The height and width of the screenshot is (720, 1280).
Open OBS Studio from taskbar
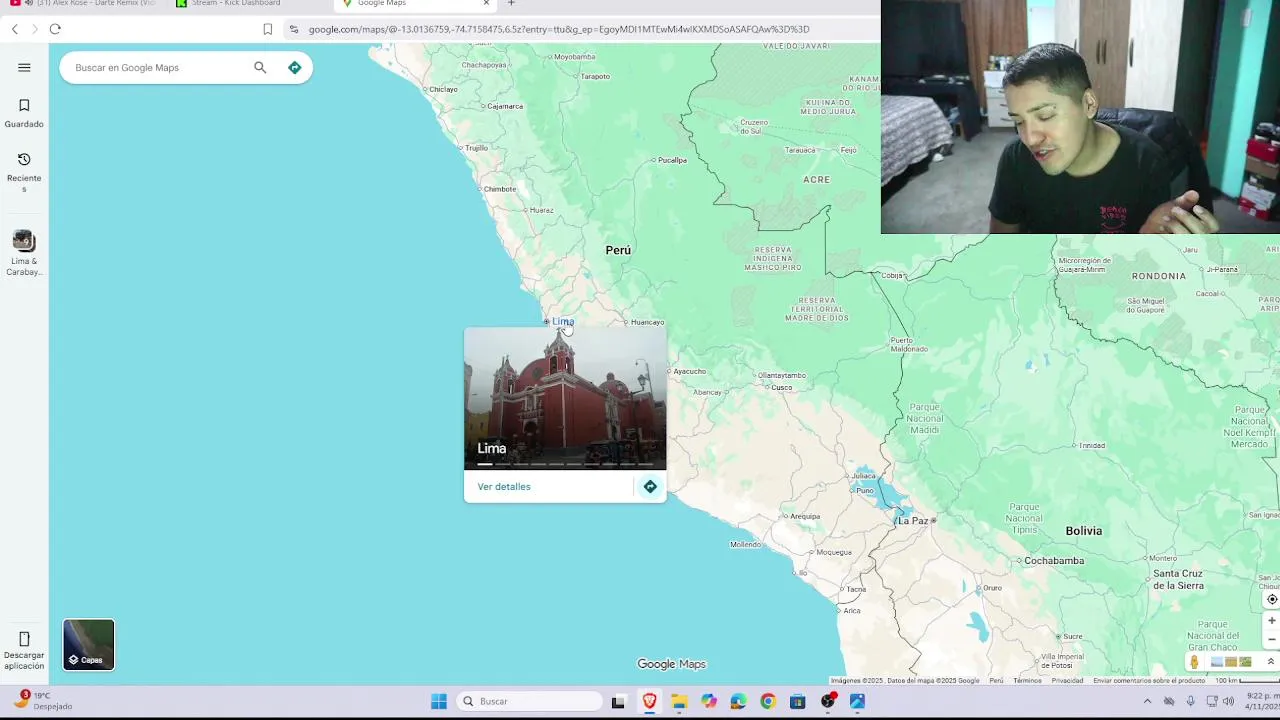click(827, 701)
